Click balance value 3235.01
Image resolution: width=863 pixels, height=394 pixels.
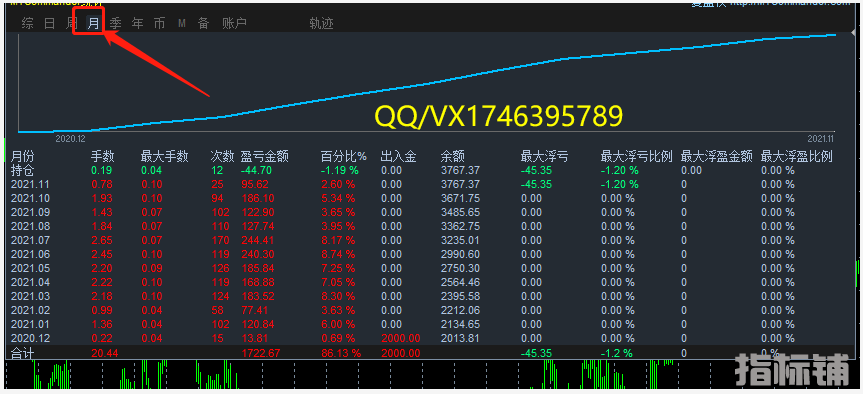[x=460, y=240]
